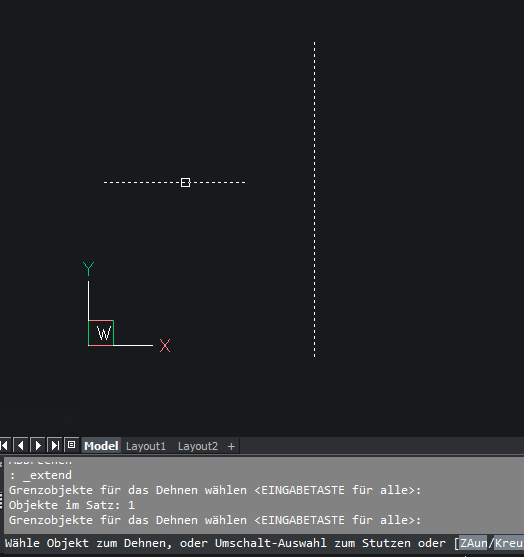Click the green Y axis label
The width and height of the screenshot is (524, 557).
[x=88, y=269]
